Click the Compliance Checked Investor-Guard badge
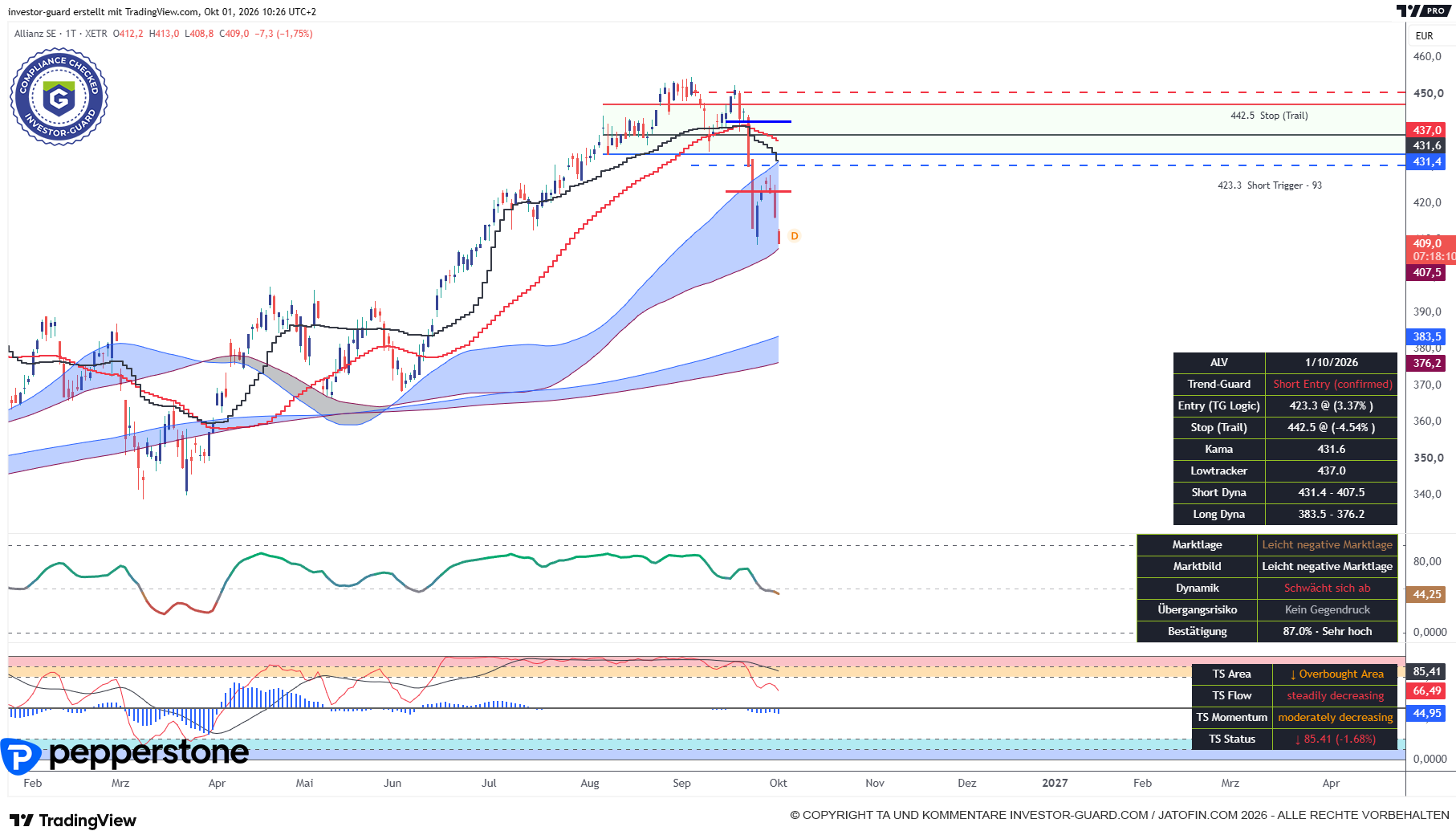Image resolution: width=1456 pixels, height=831 pixels. pyautogui.click(x=59, y=97)
